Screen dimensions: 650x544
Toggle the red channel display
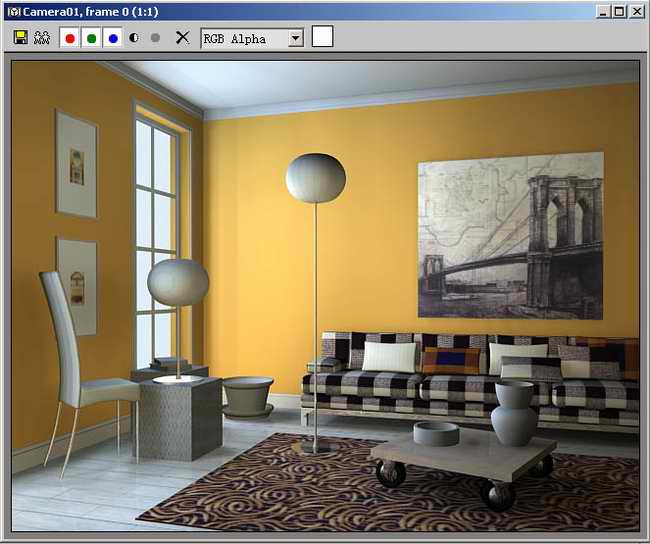70,38
